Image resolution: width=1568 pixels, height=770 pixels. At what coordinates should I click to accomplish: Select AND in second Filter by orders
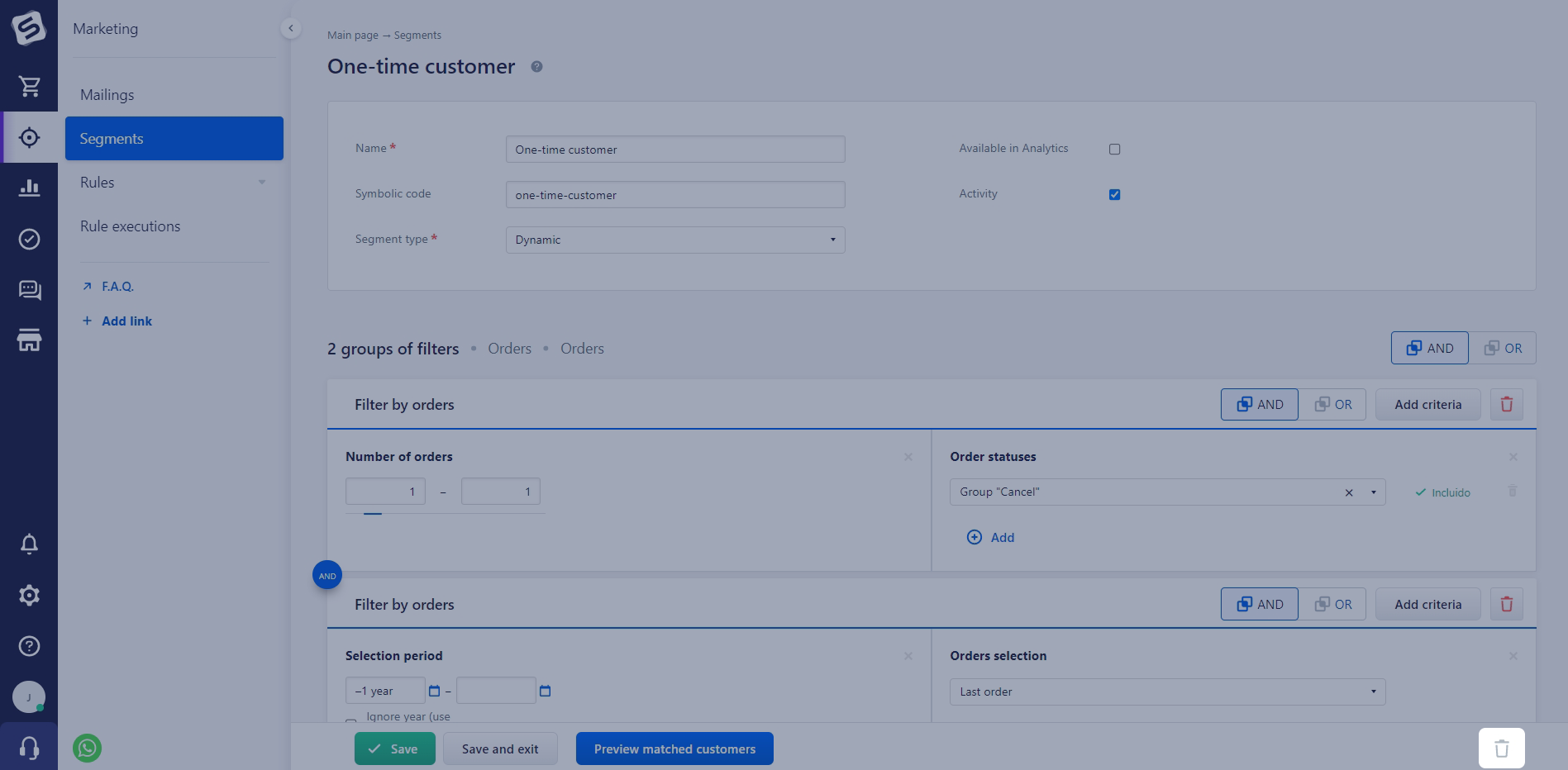(1260, 605)
